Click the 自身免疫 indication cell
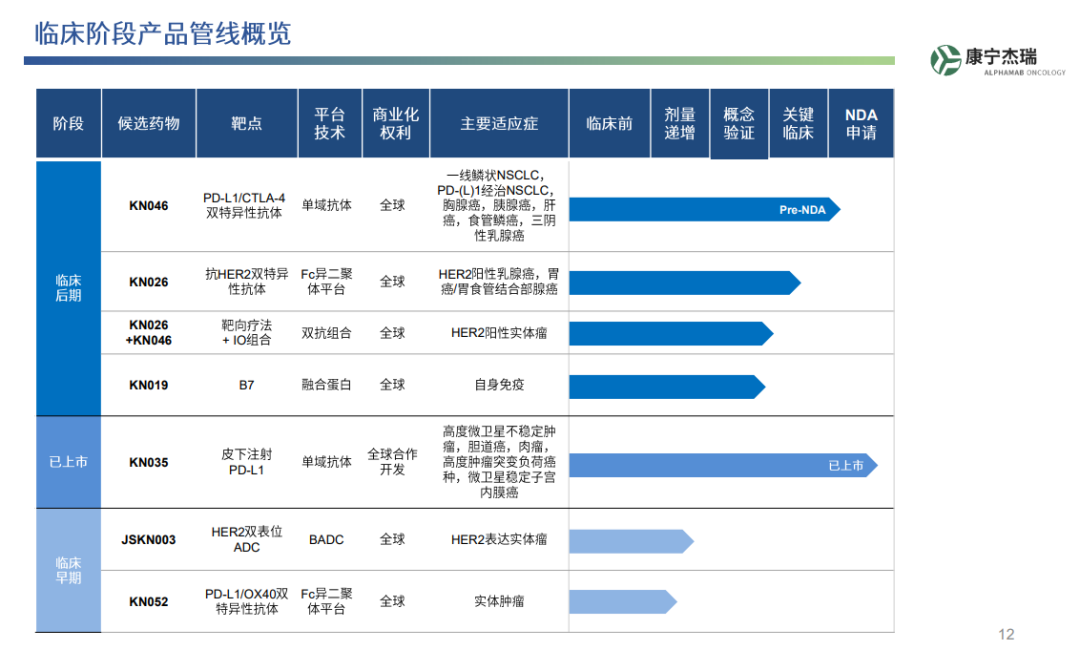The height and width of the screenshot is (650, 1080). pos(499,384)
